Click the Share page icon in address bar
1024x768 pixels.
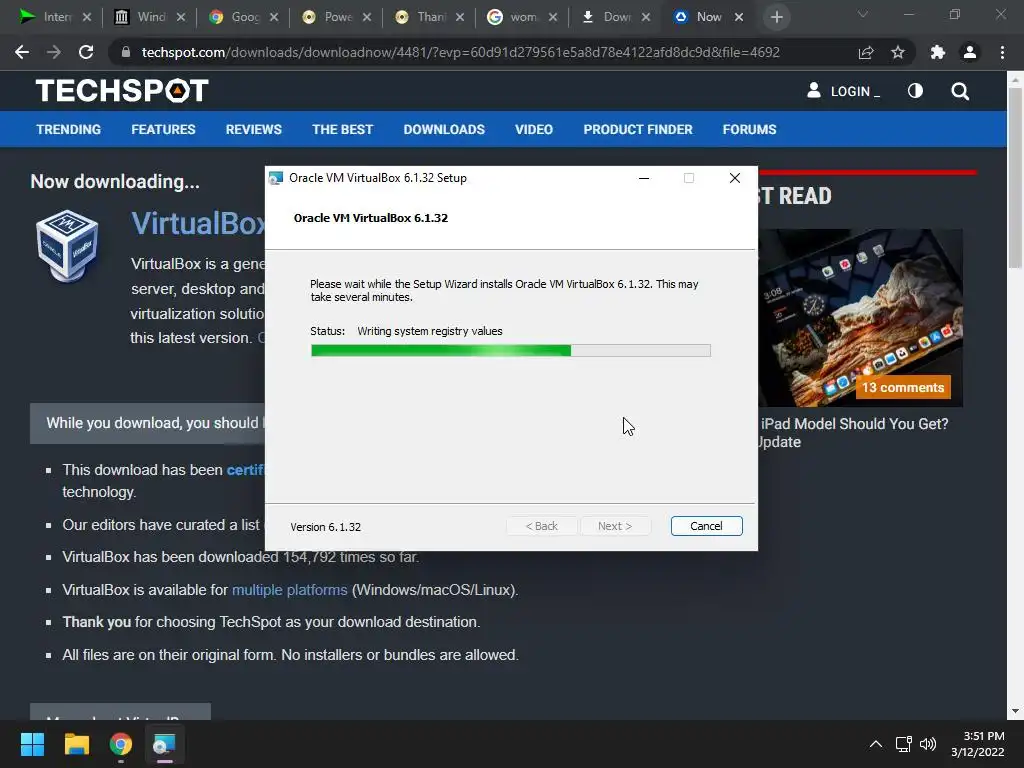tap(866, 52)
